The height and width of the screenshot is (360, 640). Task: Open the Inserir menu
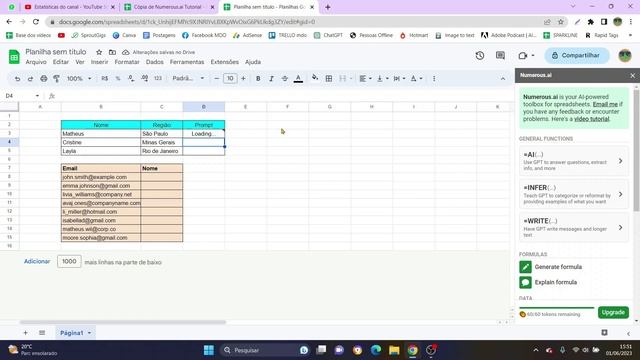[99, 62]
